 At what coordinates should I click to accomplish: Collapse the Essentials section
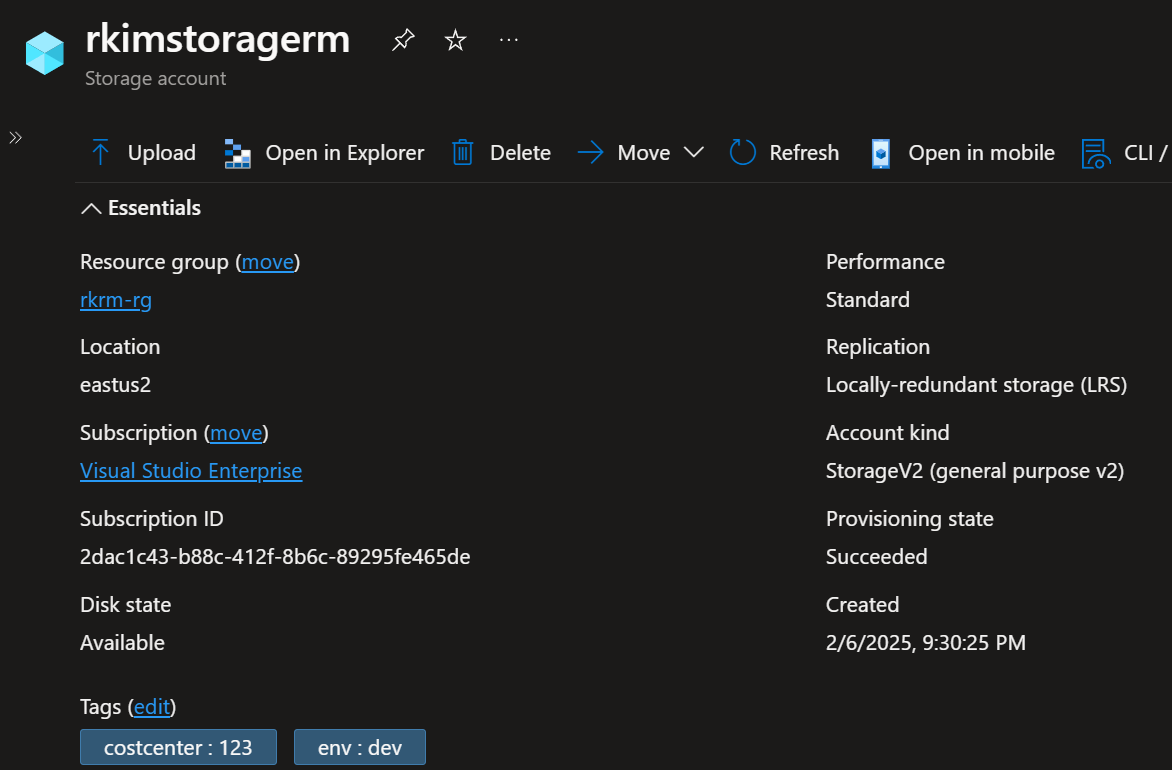pos(92,208)
